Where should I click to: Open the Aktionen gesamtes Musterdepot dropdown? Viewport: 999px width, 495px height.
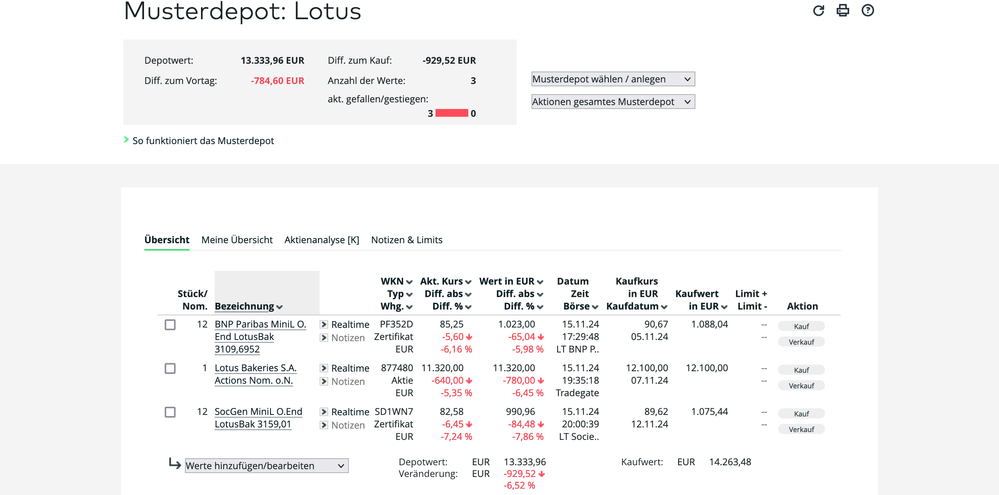(613, 101)
